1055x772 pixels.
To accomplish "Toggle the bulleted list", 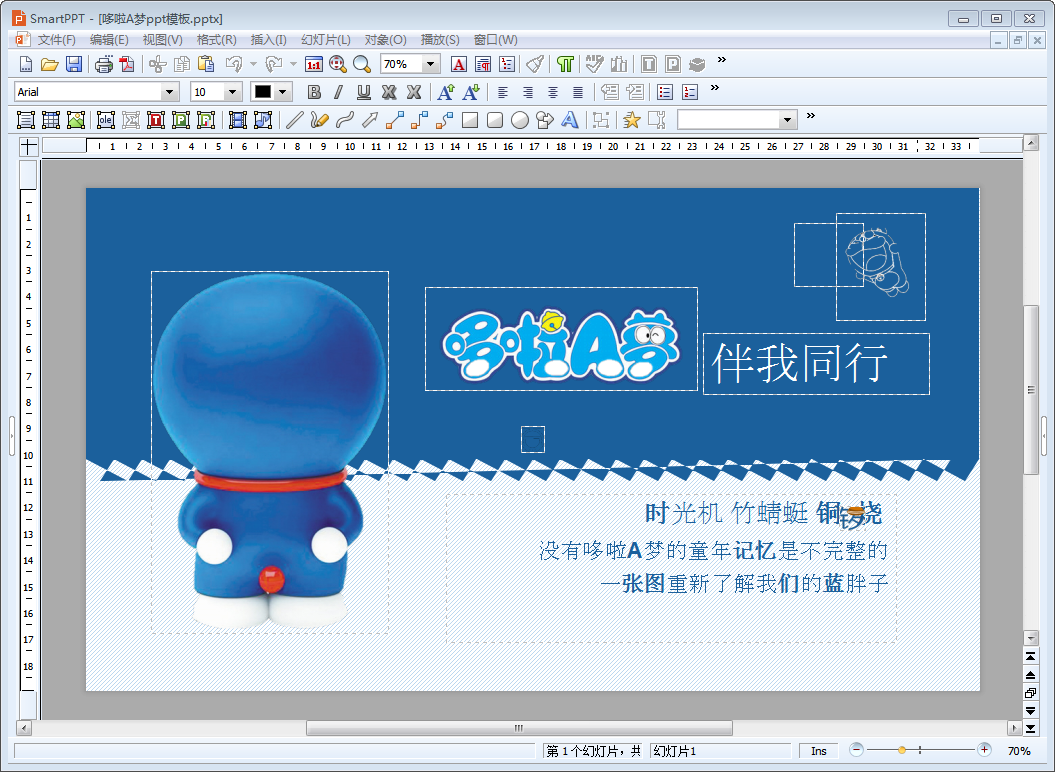I will pos(665,92).
